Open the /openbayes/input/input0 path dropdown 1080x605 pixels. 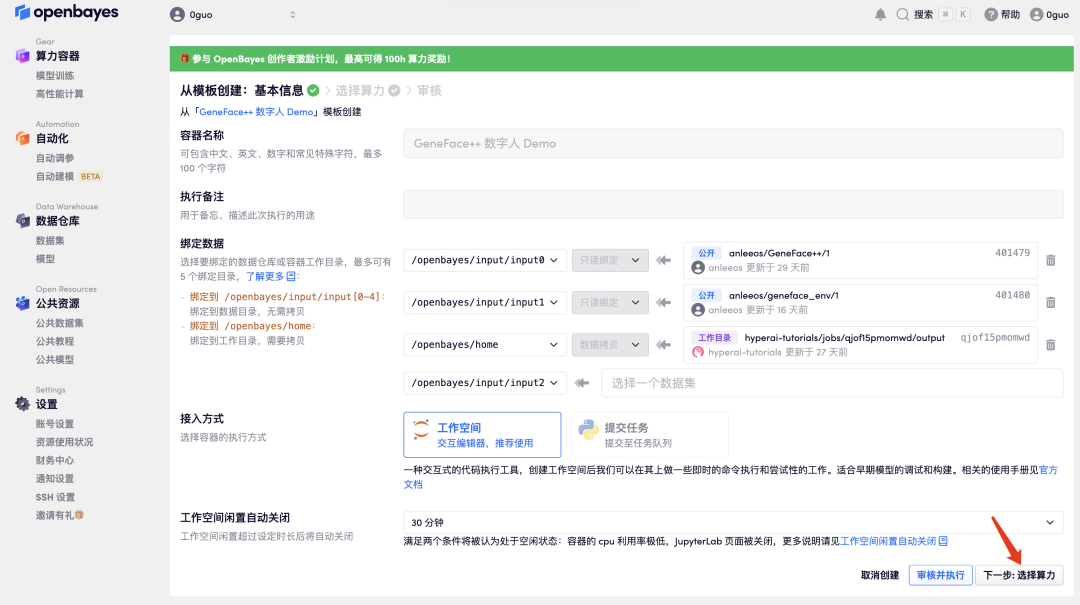[484, 260]
